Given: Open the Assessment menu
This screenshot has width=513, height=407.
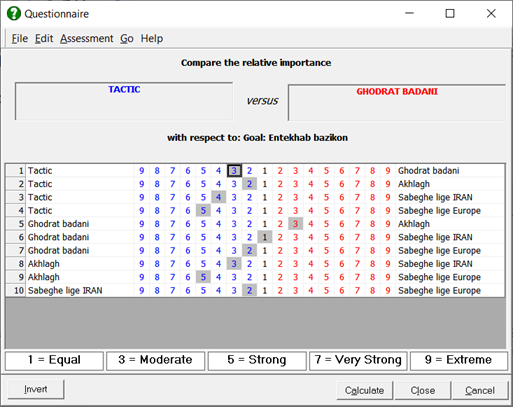Looking at the screenshot, I should tap(87, 39).
